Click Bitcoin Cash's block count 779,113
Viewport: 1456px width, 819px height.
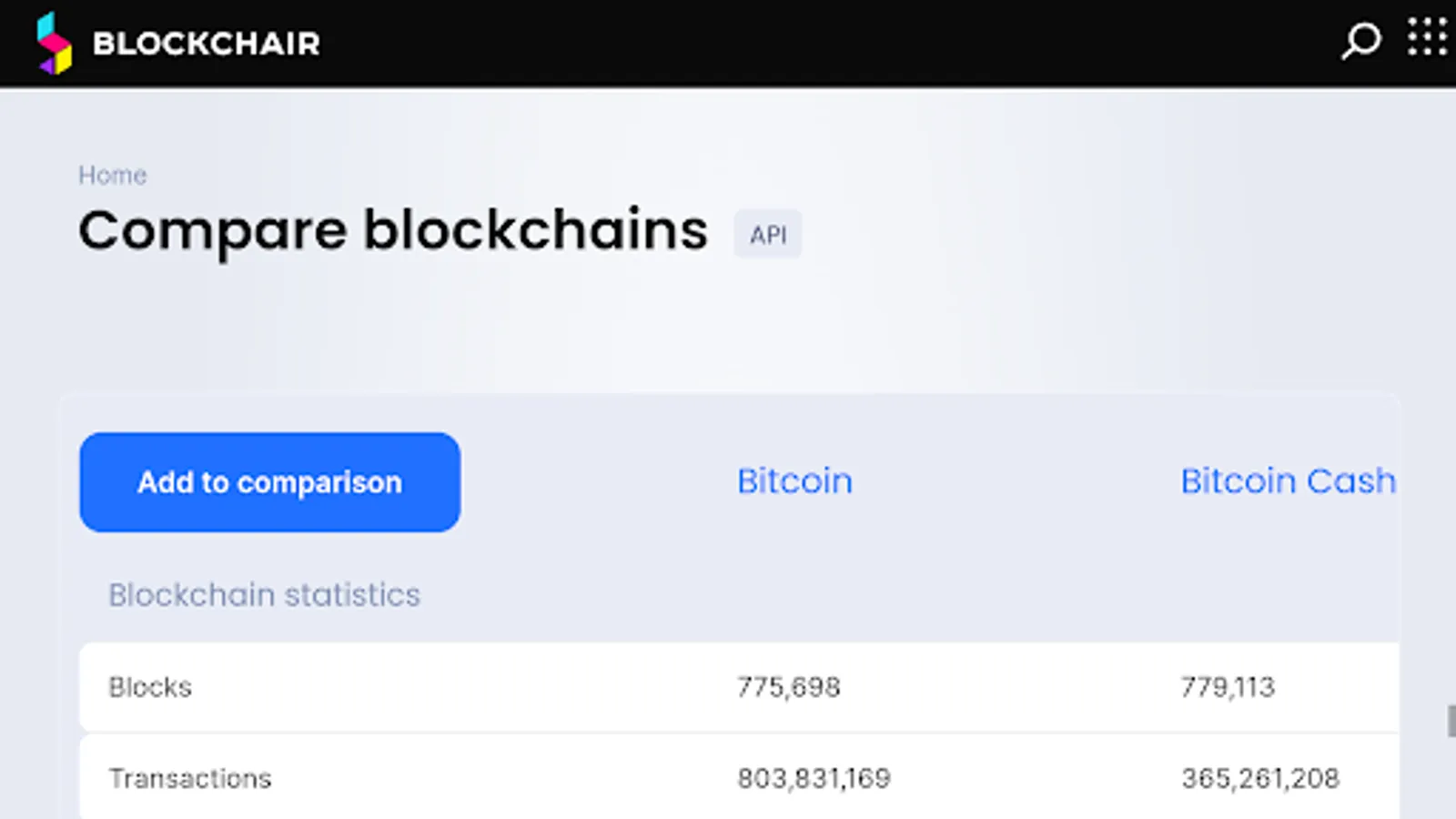click(x=1228, y=687)
